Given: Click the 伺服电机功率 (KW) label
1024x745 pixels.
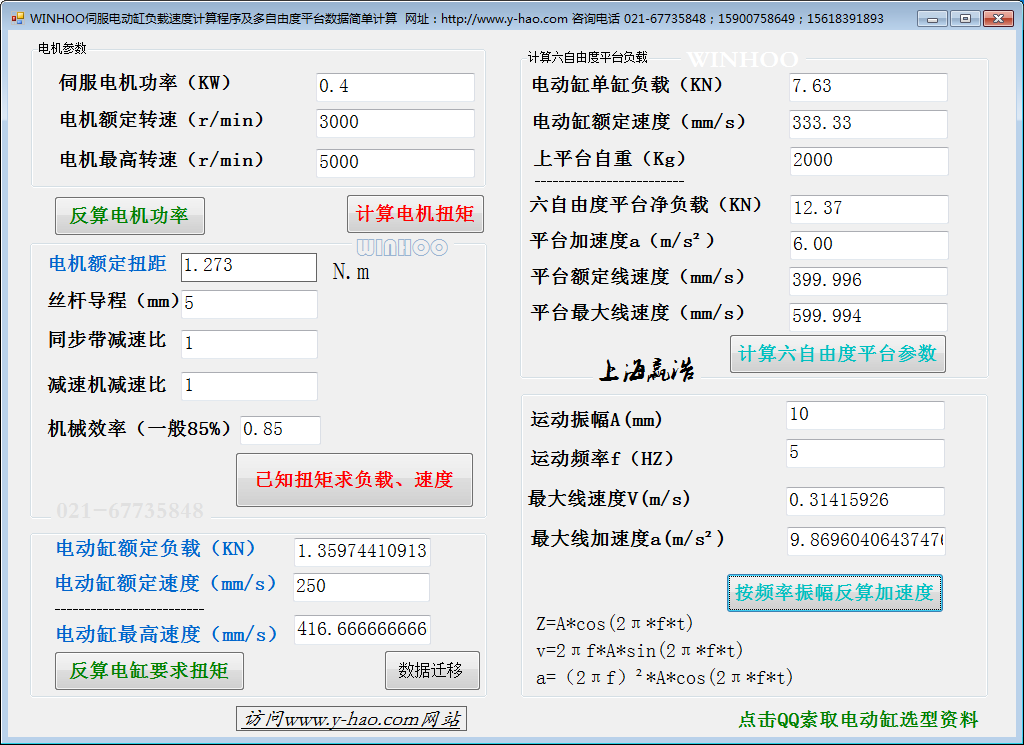Looking at the screenshot, I should [145, 83].
